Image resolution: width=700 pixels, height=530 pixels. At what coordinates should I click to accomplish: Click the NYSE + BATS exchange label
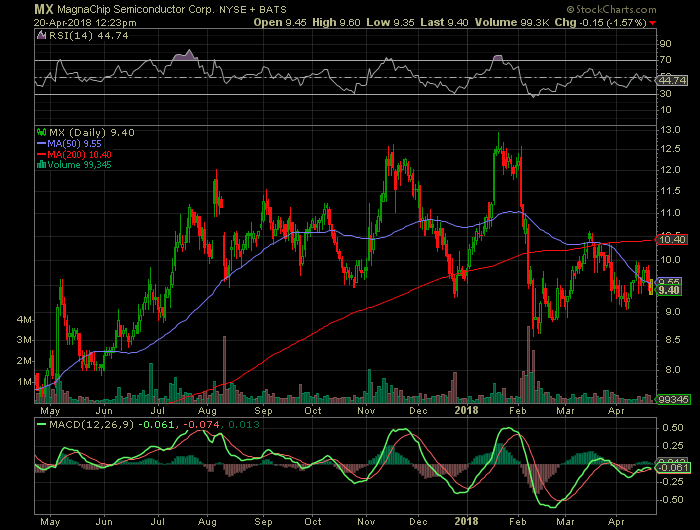pos(253,9)
